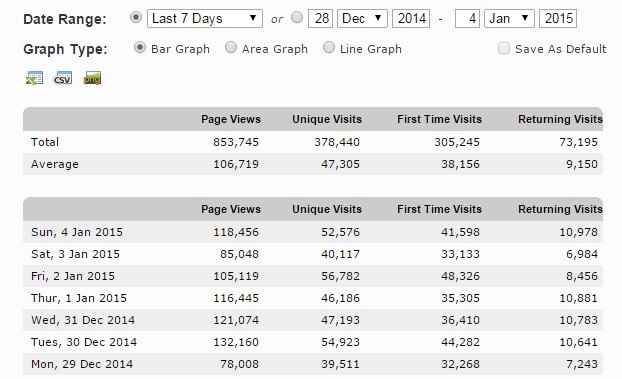The height and width of the screenshot is (379, 622).
Task: Click Returning Visits header in totals table
Action: click(x=560, y=119)
